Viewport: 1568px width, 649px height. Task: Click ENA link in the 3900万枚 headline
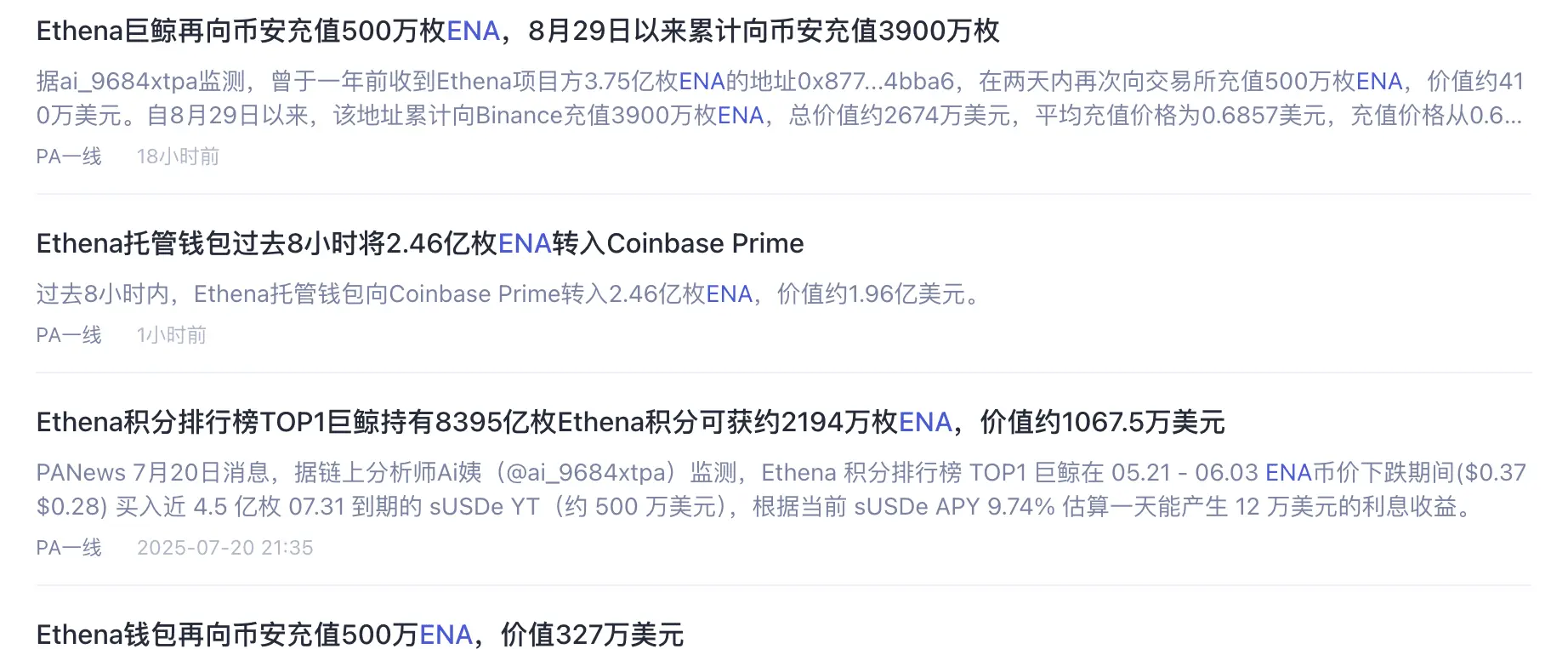(473, 31)
